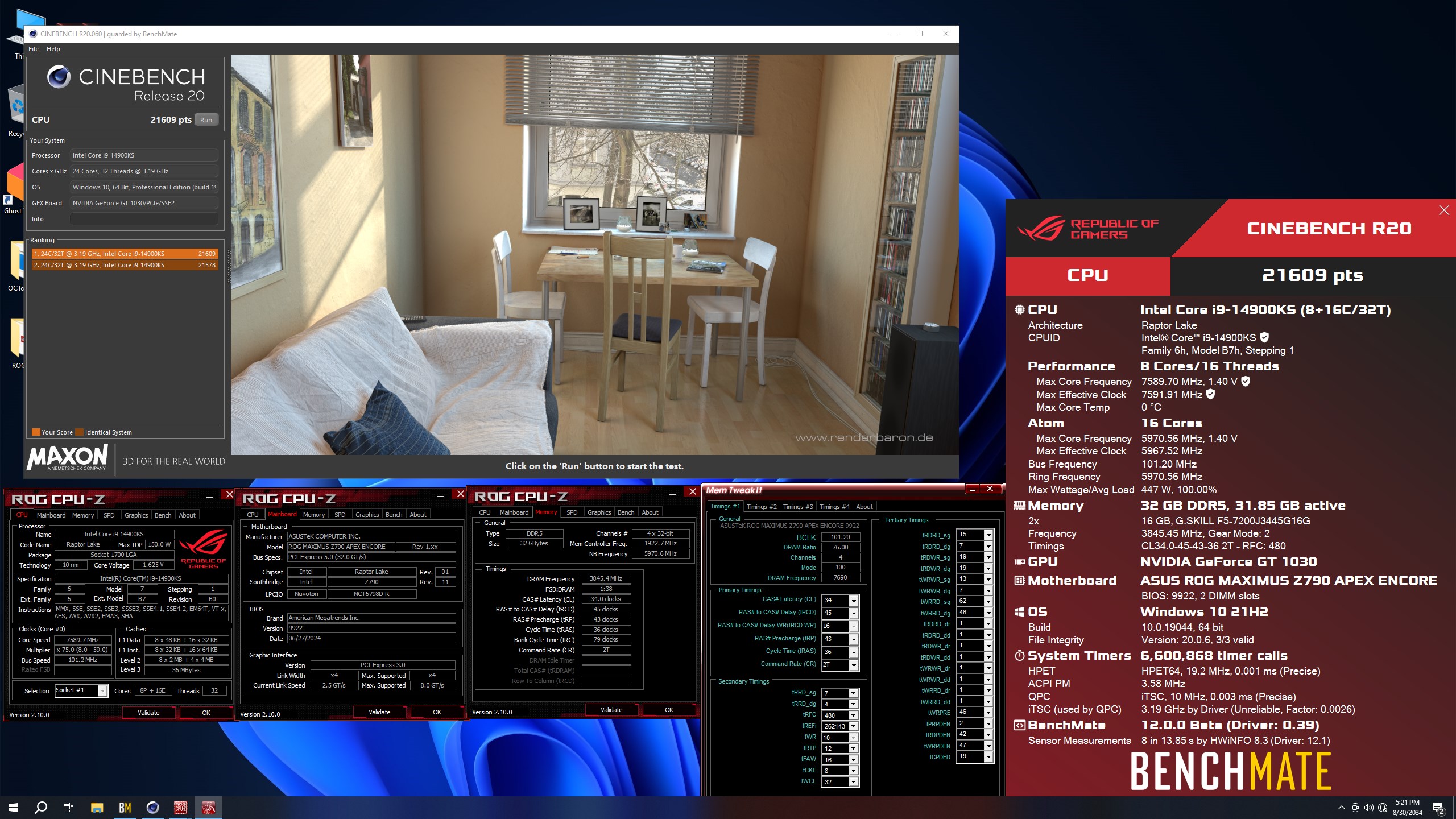Image resolution: width=1456 pixels, height=819 pixels.
Task: Open the Windows Start menu
Action: 14,808
